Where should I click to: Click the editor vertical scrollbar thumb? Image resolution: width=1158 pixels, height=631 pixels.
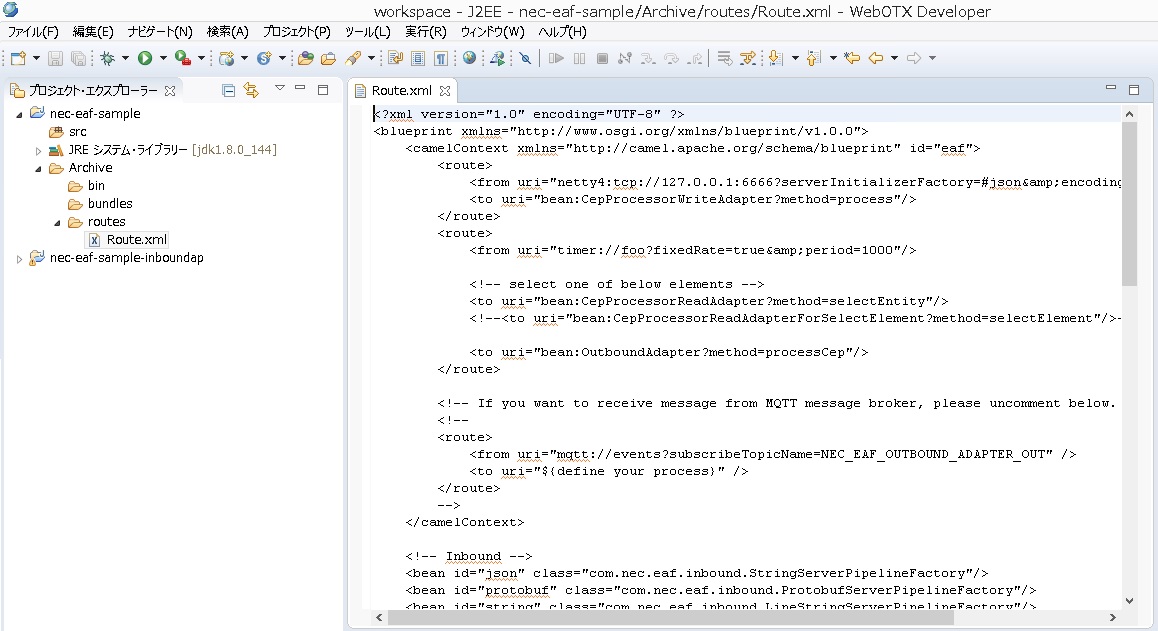click(1129, 202)
